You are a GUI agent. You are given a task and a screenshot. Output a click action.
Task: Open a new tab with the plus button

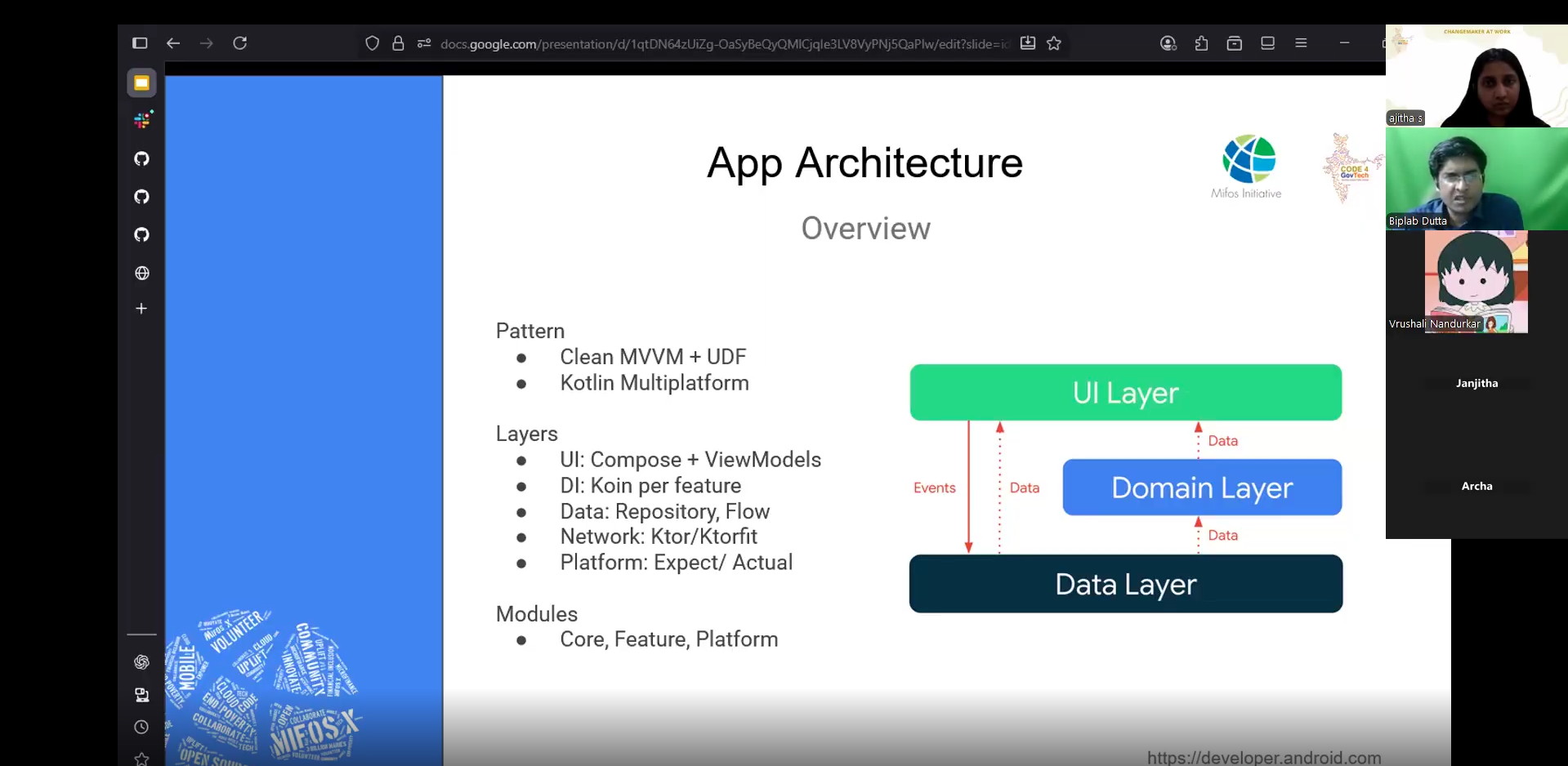coord(141,309)
